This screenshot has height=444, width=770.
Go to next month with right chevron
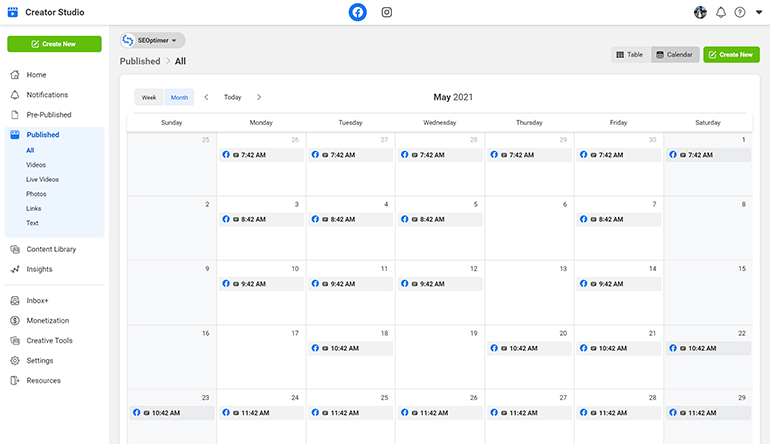[259, 97]
